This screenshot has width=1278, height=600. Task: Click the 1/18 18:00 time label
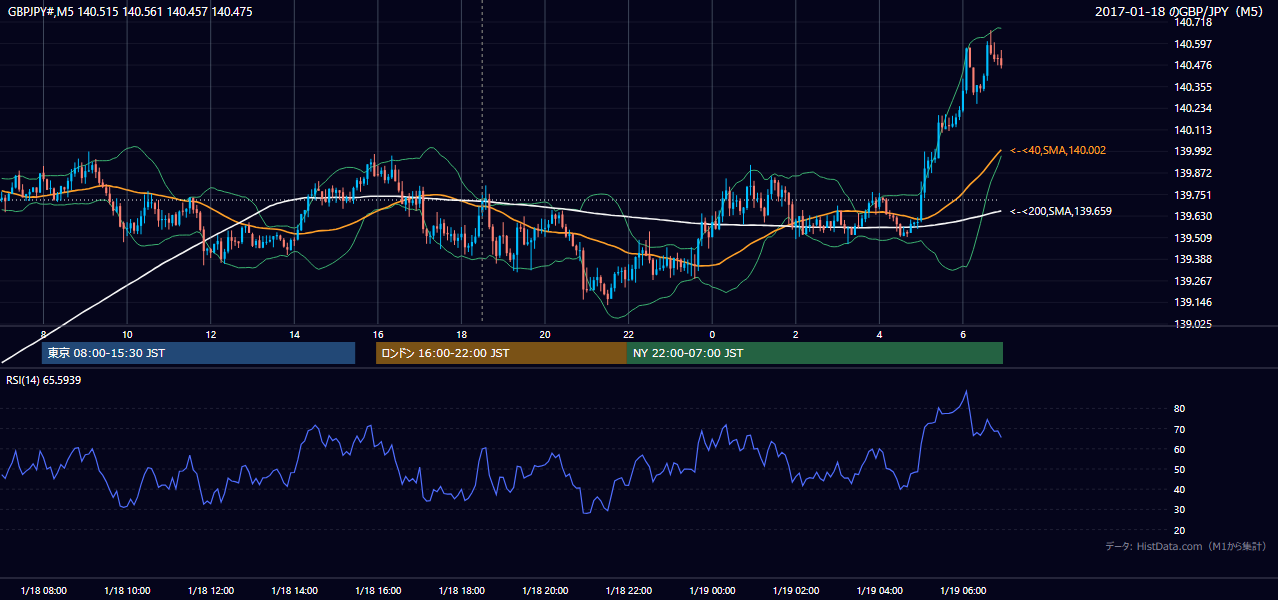click(461, 591)
